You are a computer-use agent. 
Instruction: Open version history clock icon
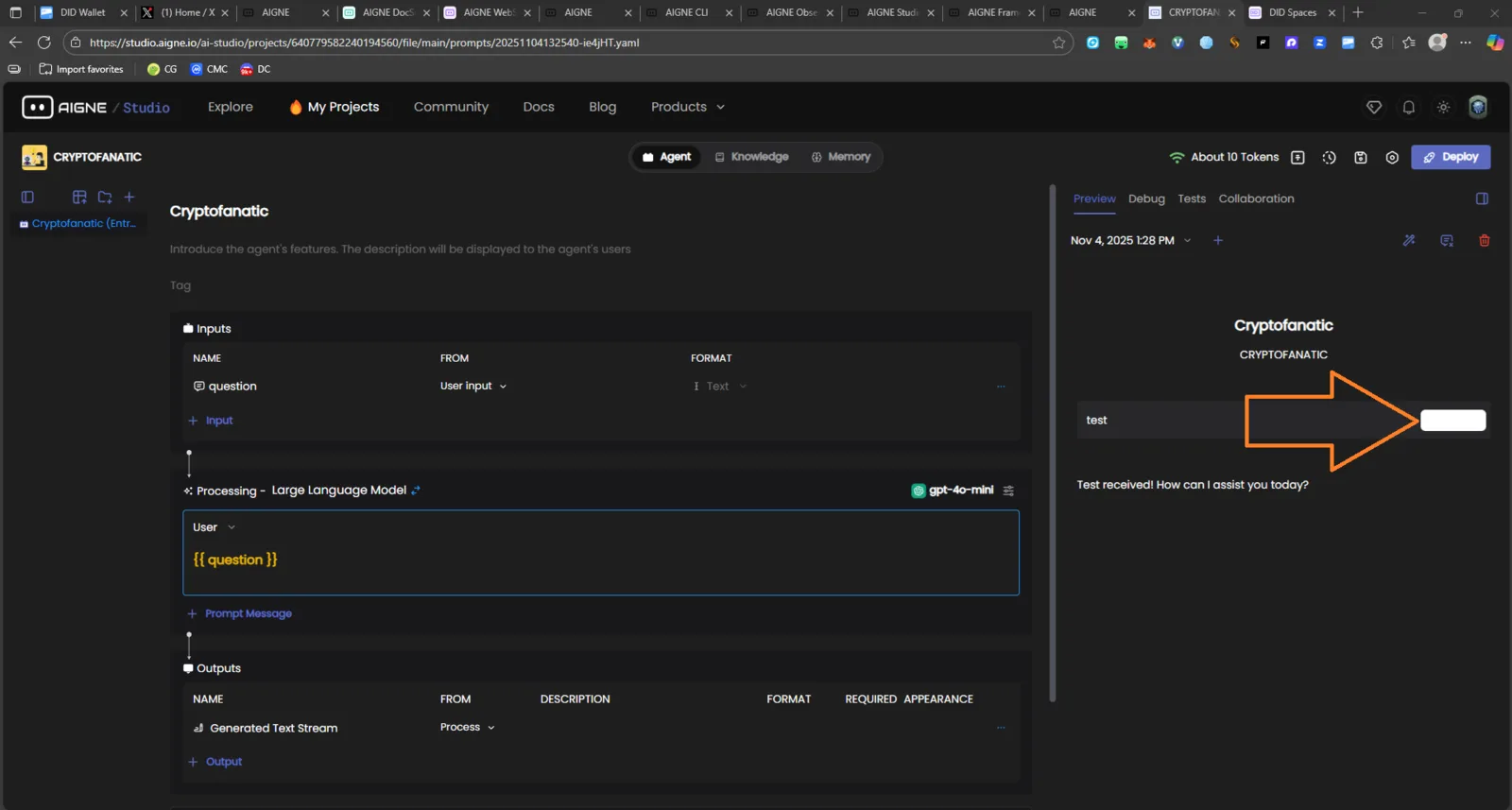pyautogui.click(x=1329, y=158)
